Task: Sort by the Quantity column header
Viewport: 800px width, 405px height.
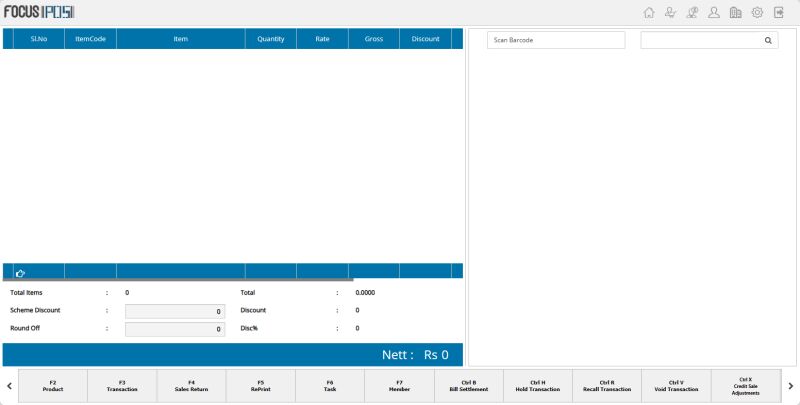Action: [x=270, y=39]
